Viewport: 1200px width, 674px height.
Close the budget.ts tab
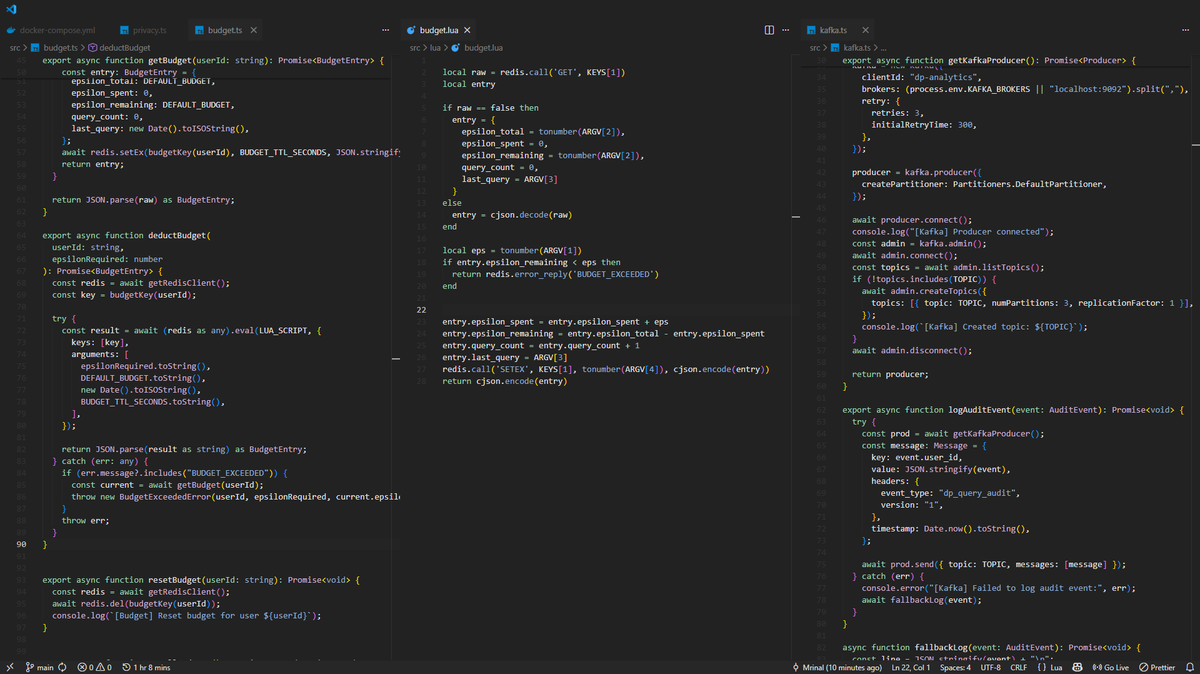pos(254,31)
